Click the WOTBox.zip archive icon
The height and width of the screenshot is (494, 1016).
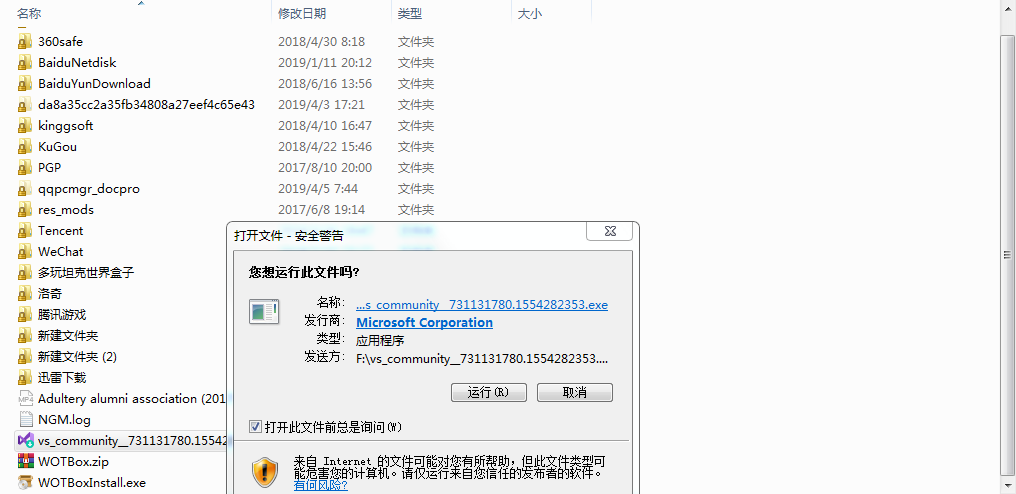[x=25, y=462]
